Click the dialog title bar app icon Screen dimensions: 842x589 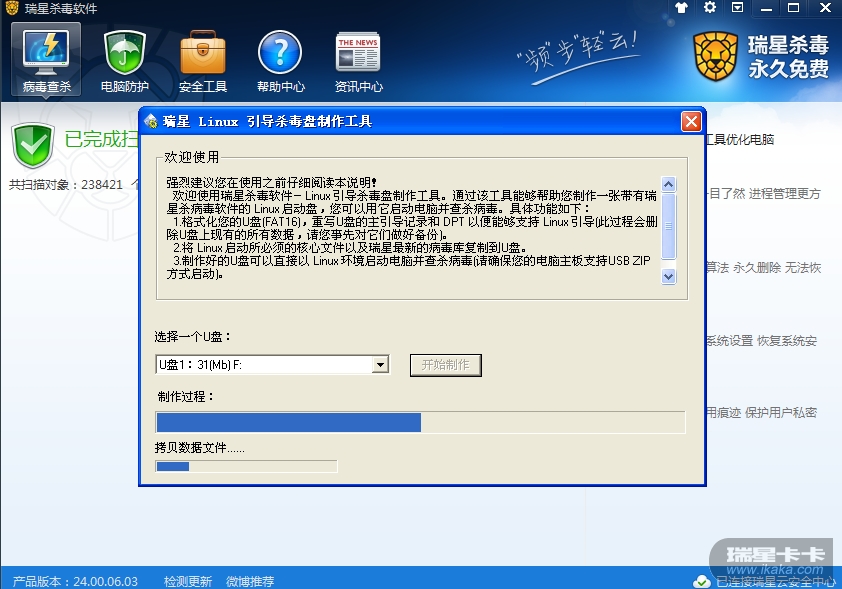point(151,121)
